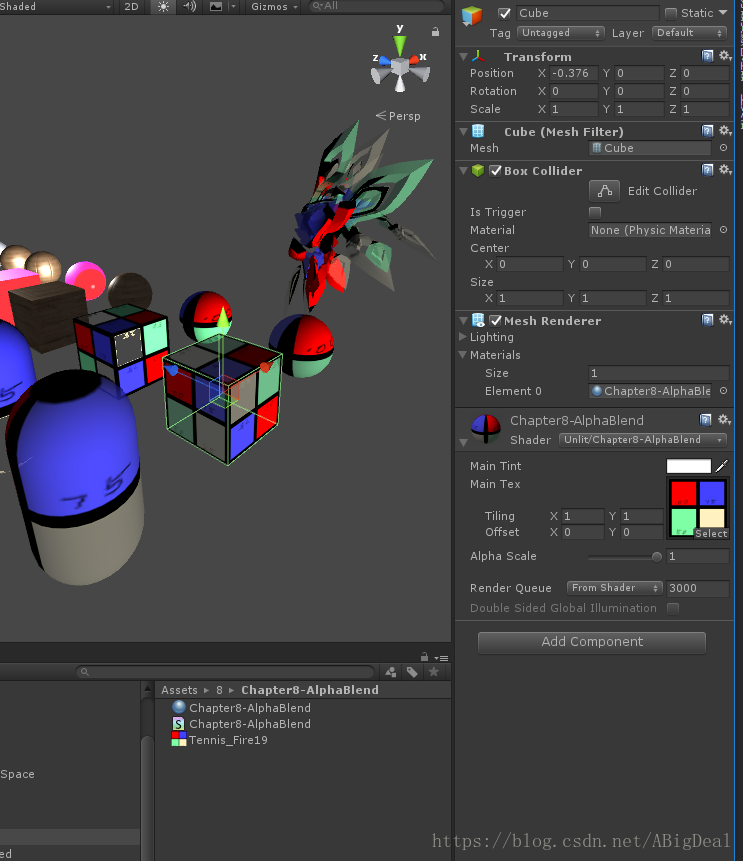Collapse the Cube Mesh Filter component

463,132
